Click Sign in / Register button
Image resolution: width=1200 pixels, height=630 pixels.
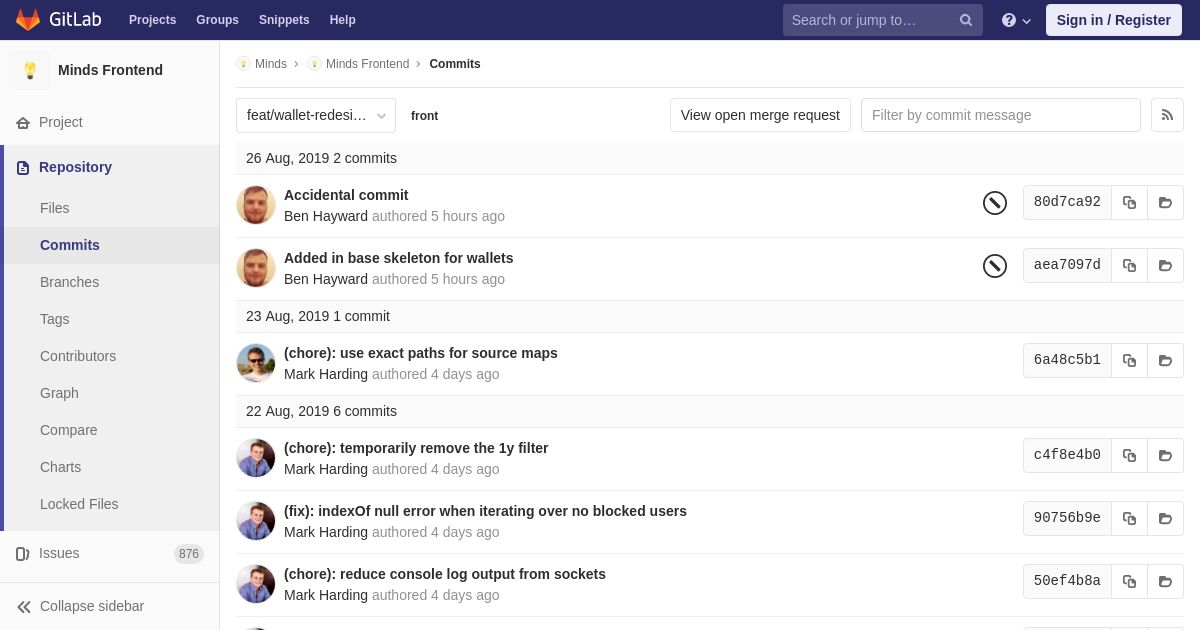pos(1114,20)
